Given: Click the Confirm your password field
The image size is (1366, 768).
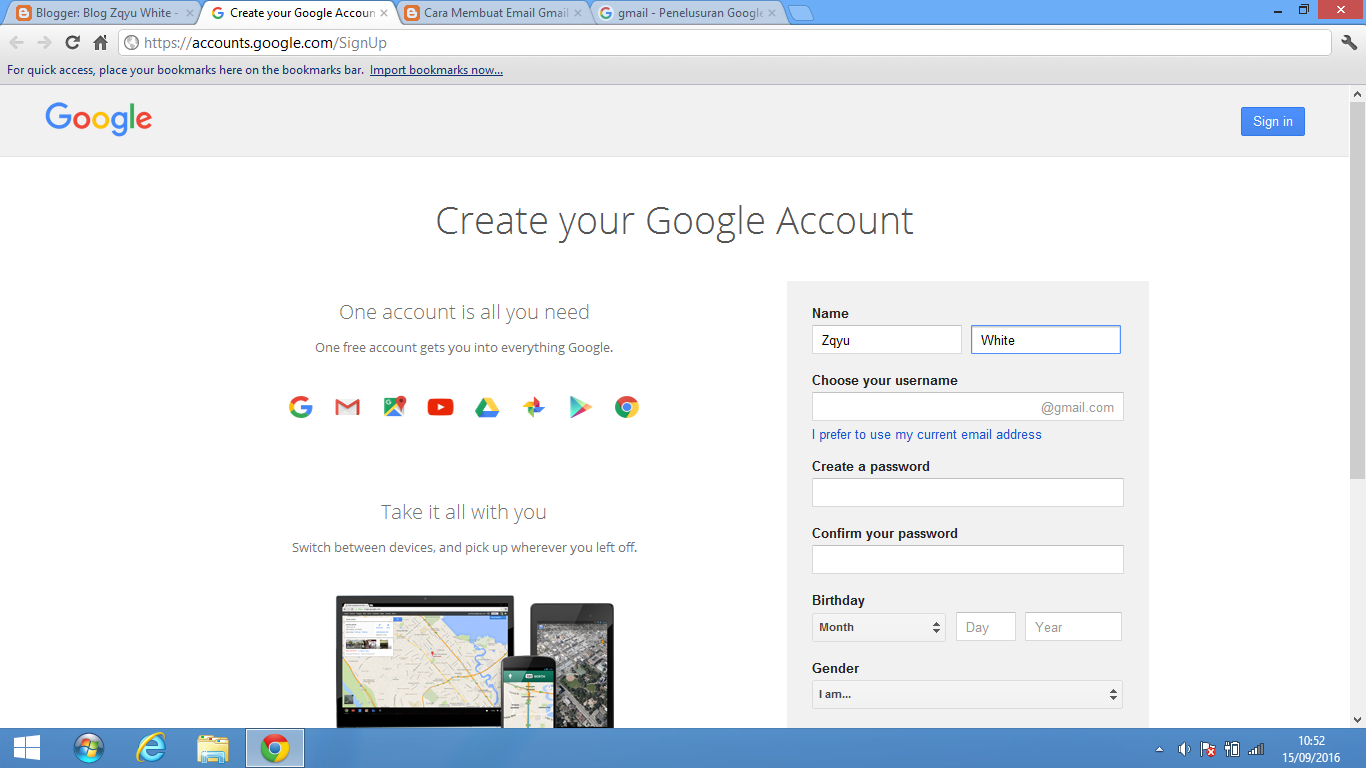Looking at the screenshot, I should (968, 559).
